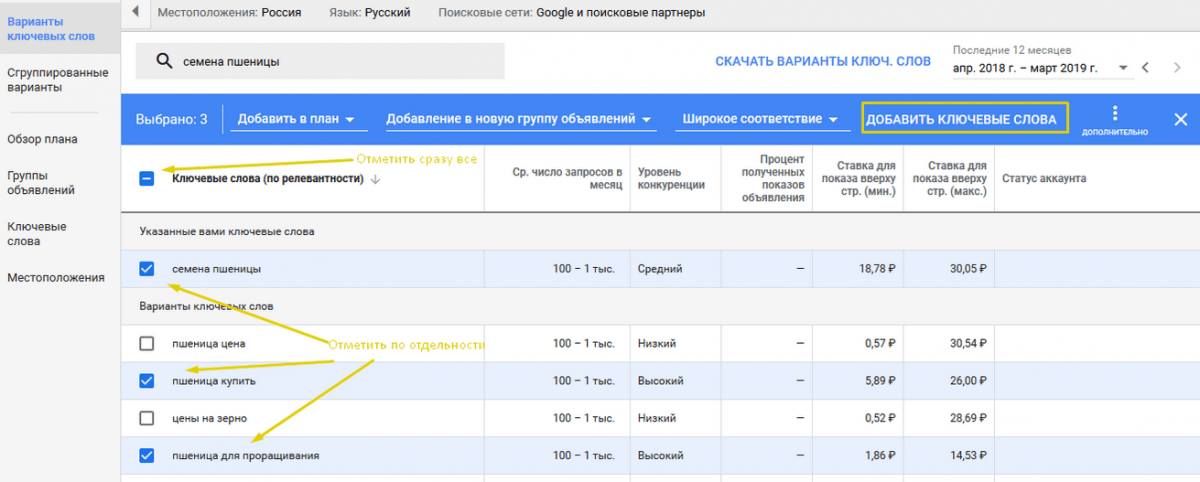
Task: Click 'СКАЧАТЬ ВАРИАНТЫ КЛЮЧ. СЛОВ' link
Action: click(x=822, y=62)
